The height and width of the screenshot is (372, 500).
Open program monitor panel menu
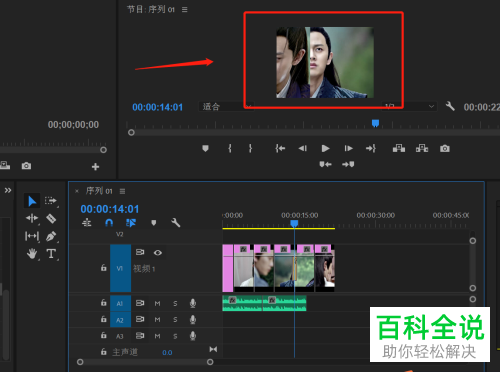coord(185,10)
